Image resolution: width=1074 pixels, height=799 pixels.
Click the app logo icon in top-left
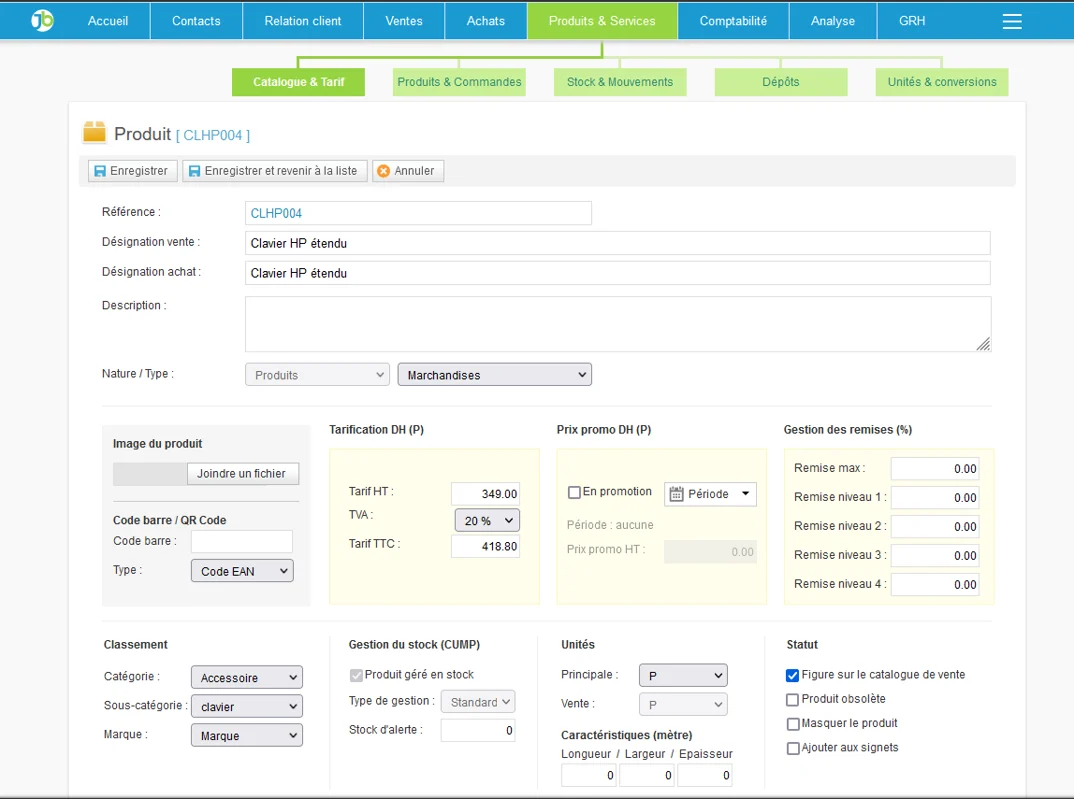(x=42, y=20)
